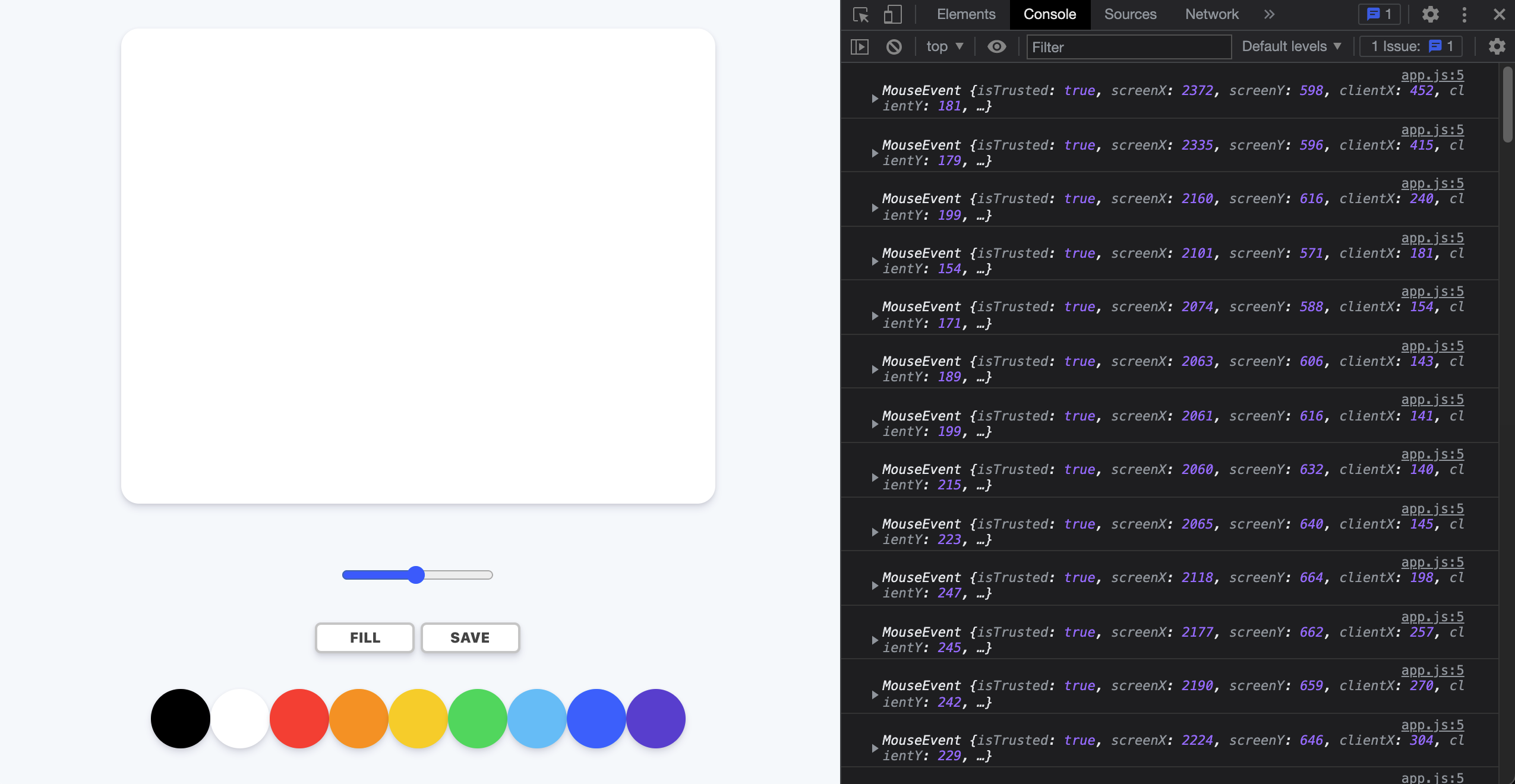Click the SAVE button
Viewport: 1515px width, 784px height.
pyautogui.click(x=470, y=638)
